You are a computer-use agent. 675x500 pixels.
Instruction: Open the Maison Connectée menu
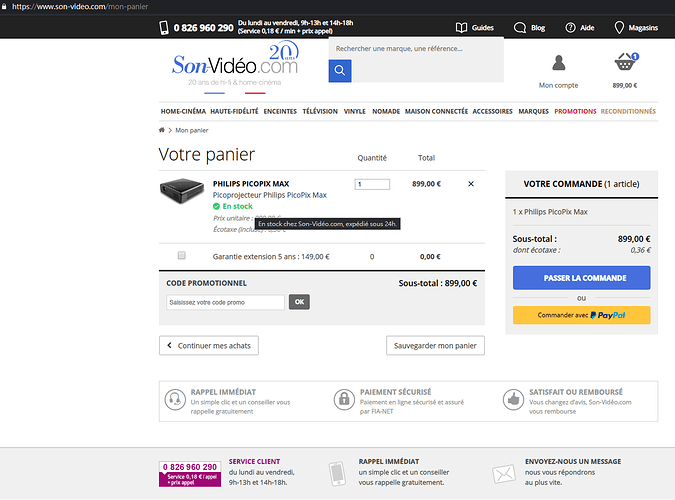tap(437, 112)
